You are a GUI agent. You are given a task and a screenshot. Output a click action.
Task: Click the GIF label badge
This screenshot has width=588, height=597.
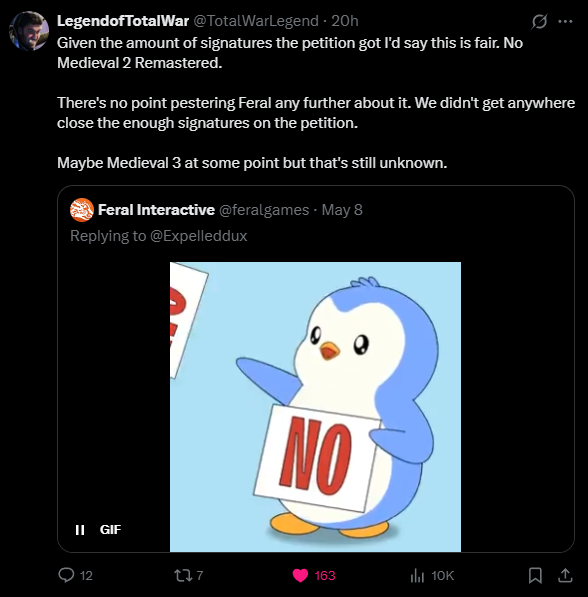tap(110, 530)
